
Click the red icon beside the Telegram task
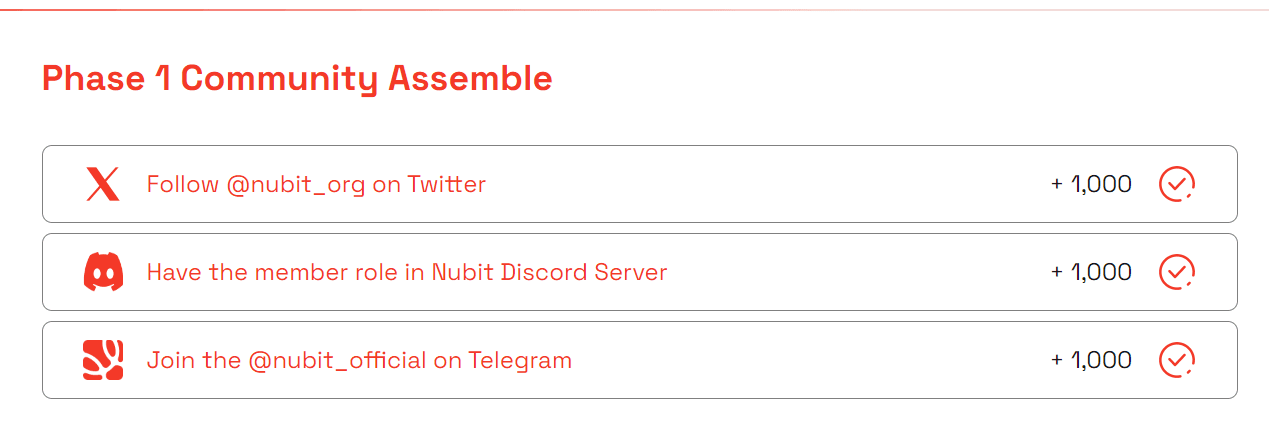[x=103, y=360]
